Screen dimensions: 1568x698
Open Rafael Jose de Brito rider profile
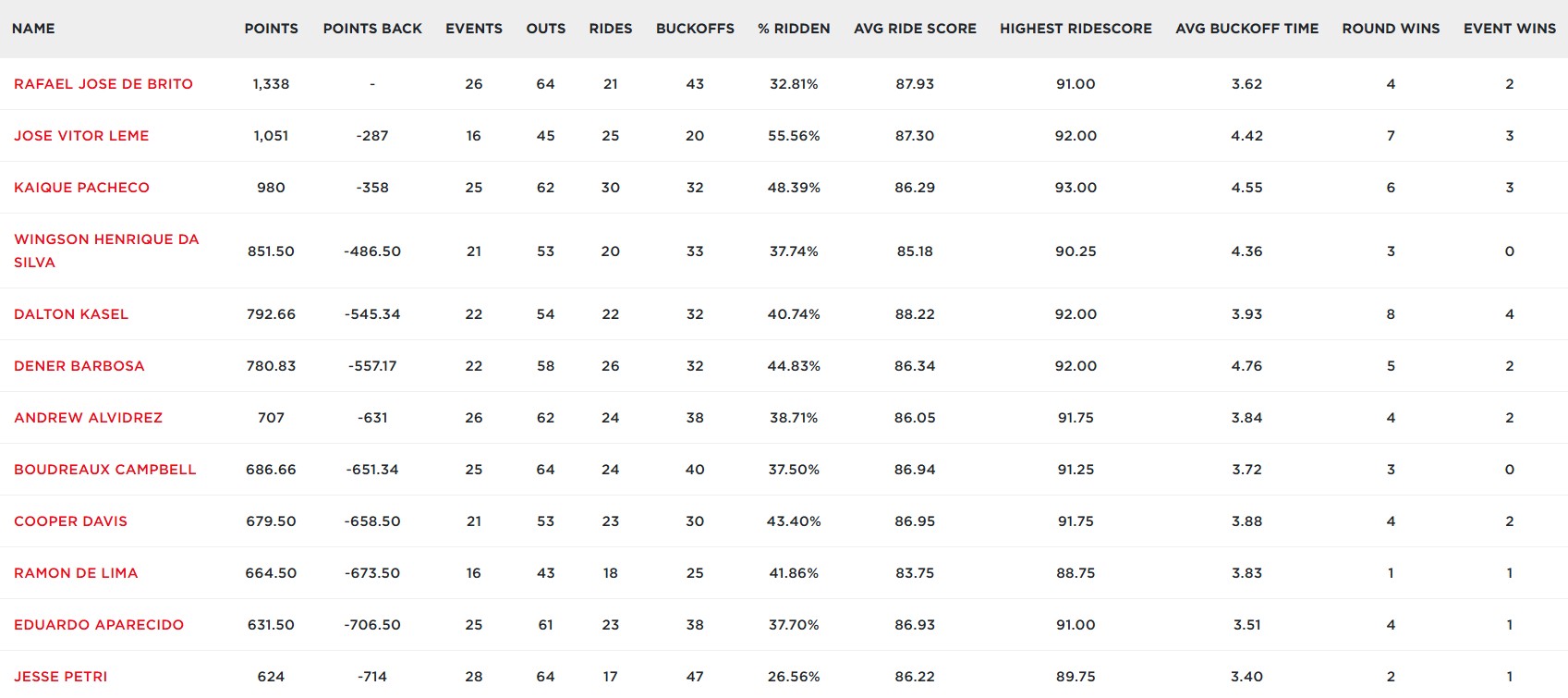pyautogui.click(x=103, y=84)
